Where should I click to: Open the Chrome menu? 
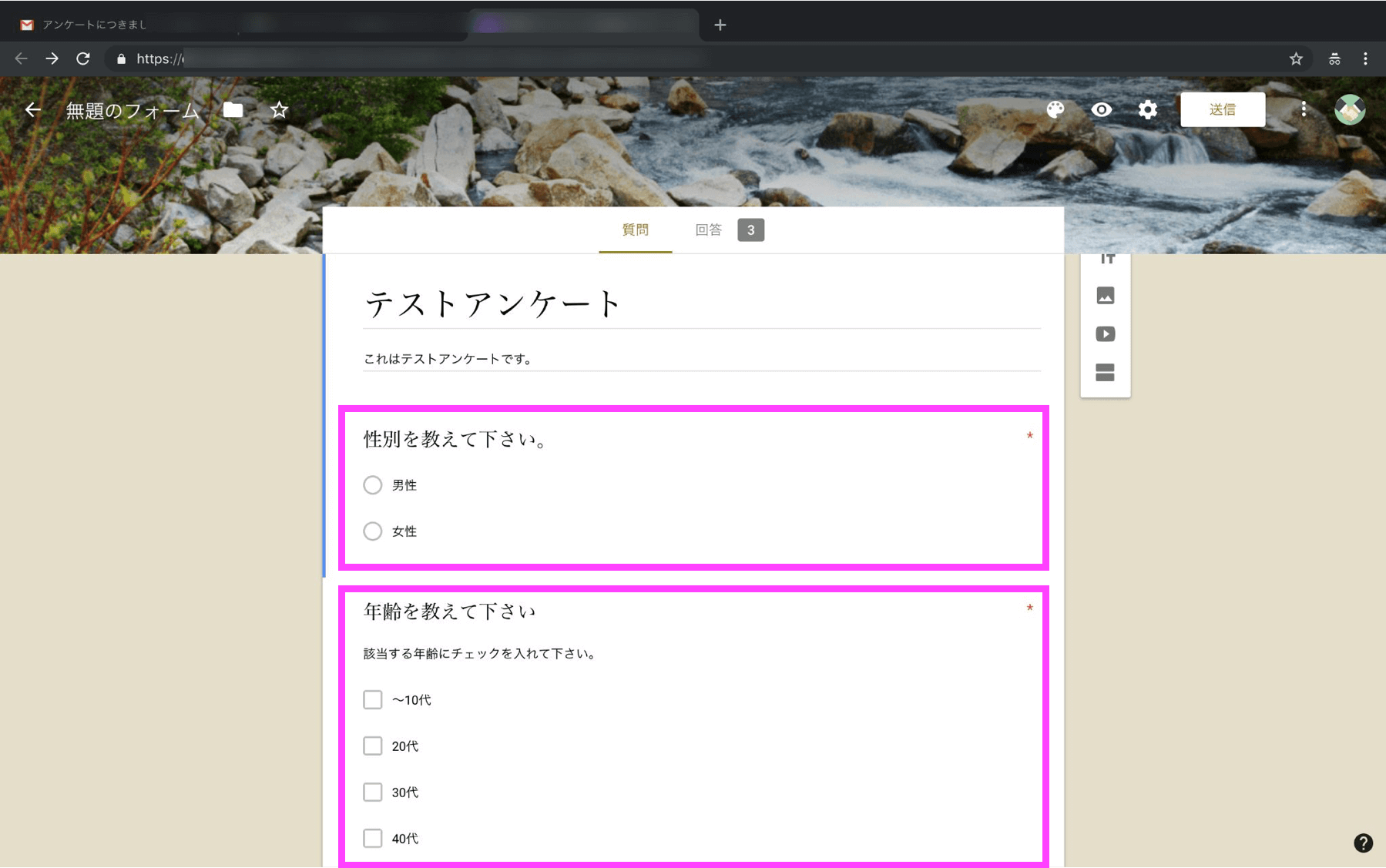[1365, 59]
